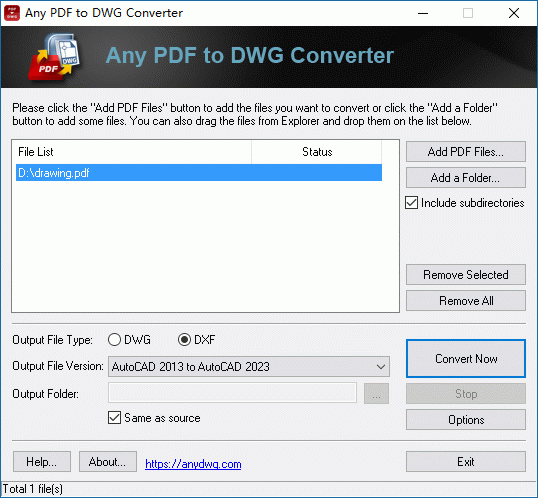
Task: Click Add PDF Files button
Action: [x=466, y=152]
